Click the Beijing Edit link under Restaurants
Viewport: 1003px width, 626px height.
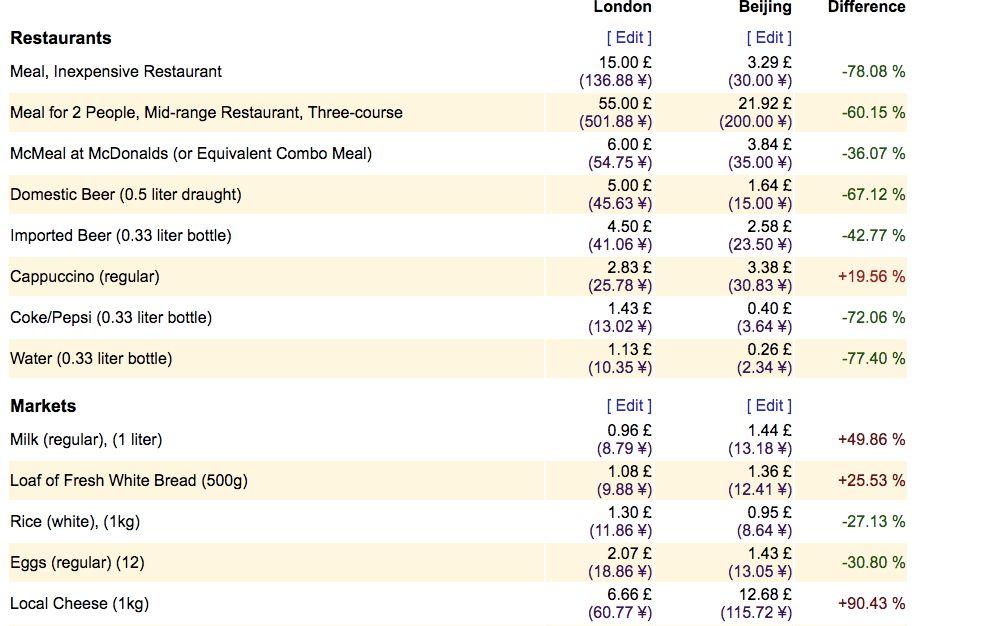coord(769,37)
